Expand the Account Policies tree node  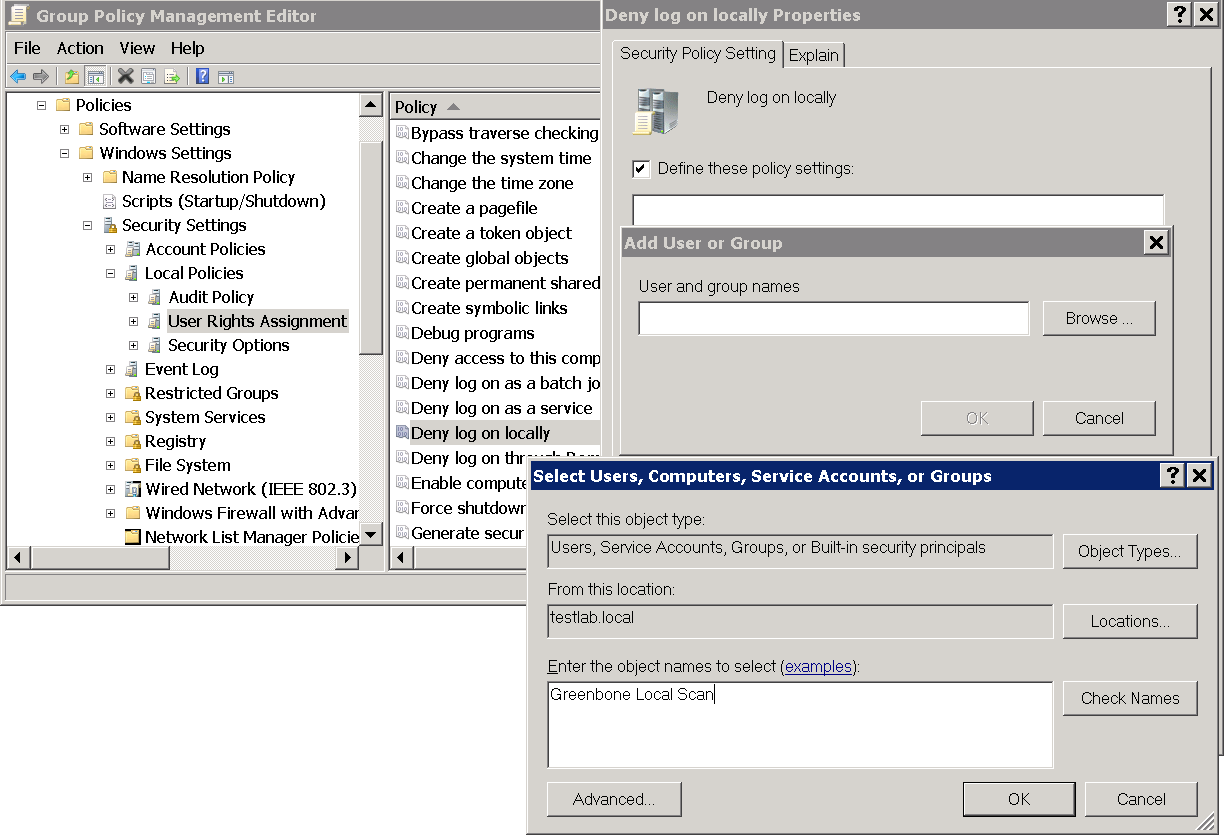pyautogui.click(x=111, y=249)
